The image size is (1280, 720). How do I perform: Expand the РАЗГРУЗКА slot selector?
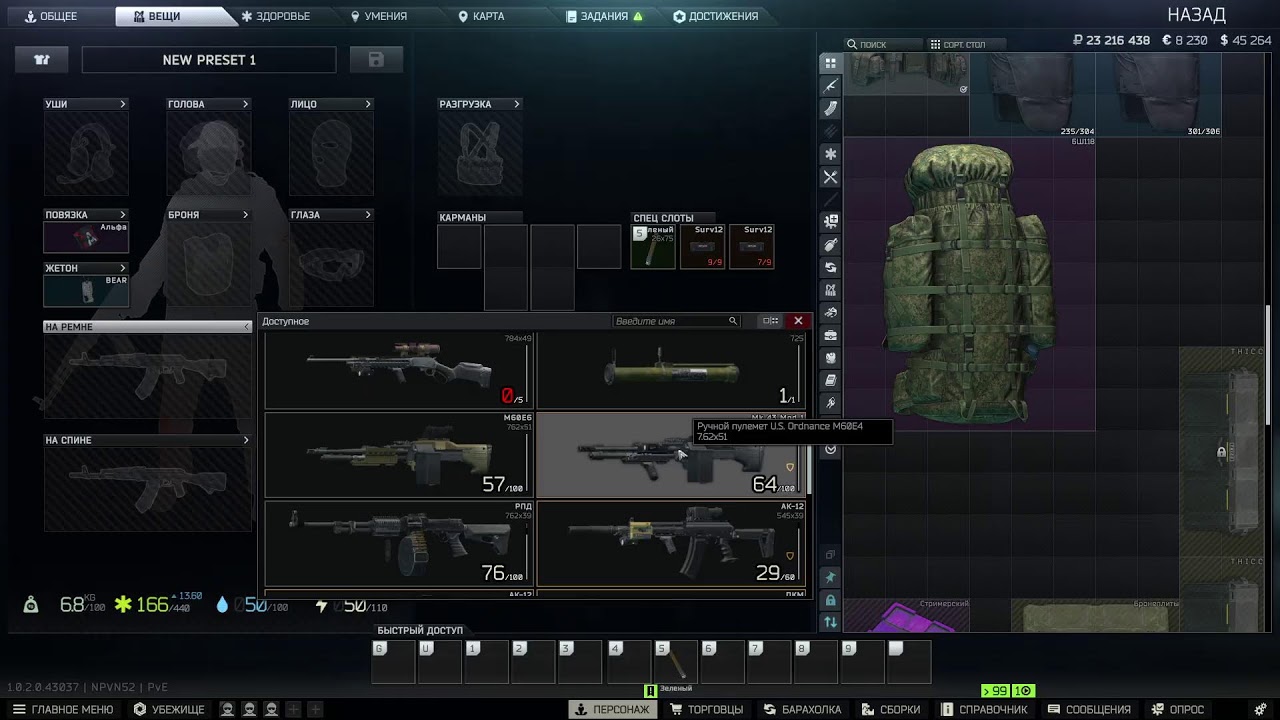(516, 104)
